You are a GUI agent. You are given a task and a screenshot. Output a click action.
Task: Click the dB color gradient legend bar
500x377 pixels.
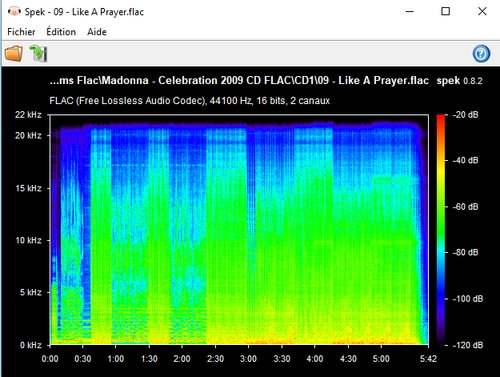tap(441, 229)
